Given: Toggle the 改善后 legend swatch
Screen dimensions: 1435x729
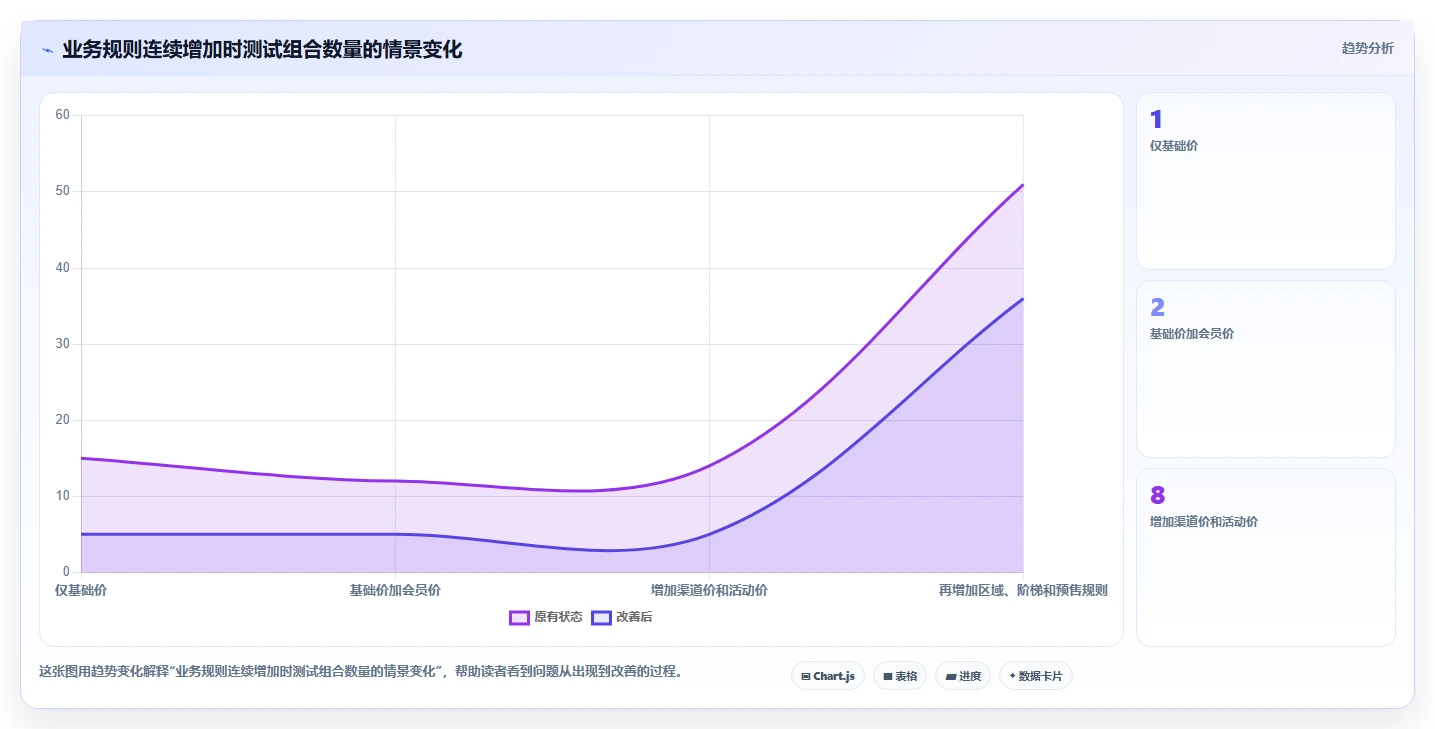Looking at the screenshot, I should click(x=601, y=618).
